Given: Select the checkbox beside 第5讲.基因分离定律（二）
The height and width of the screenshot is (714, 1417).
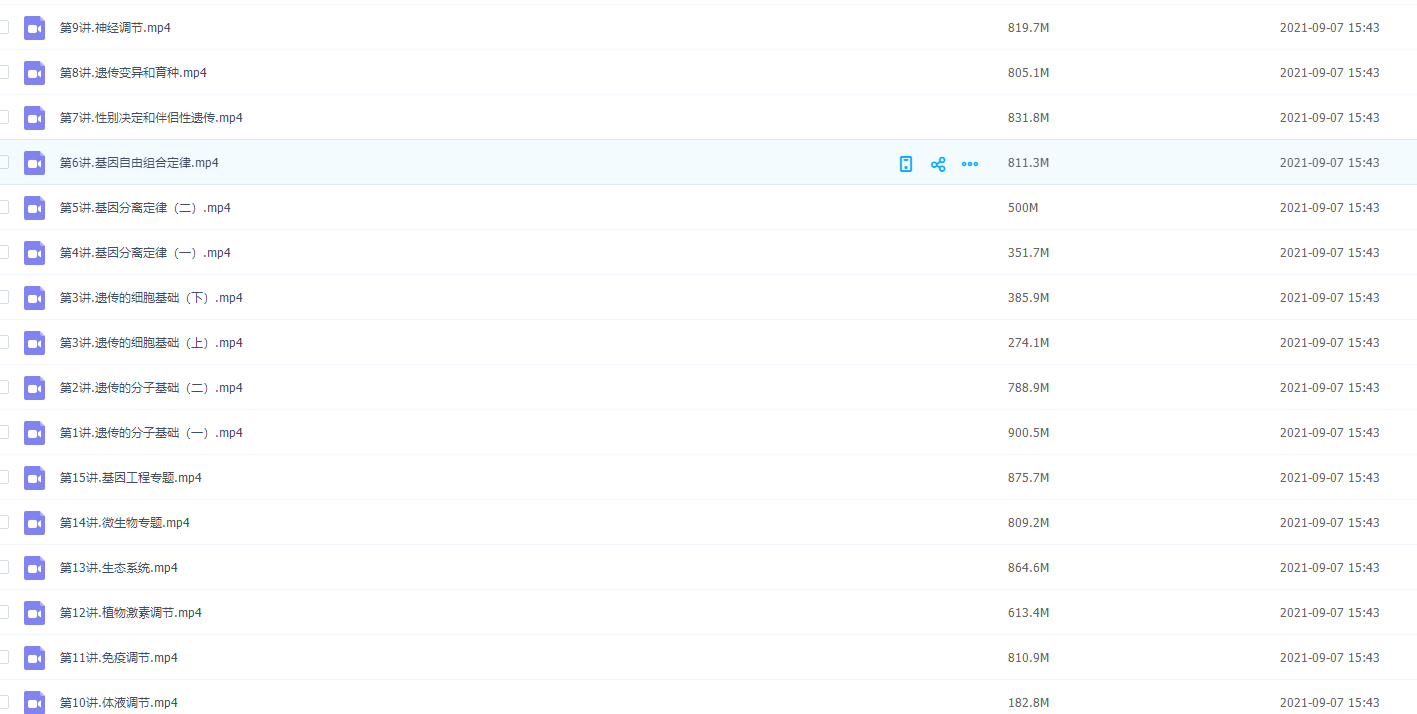Looking at the screenshot, I should pyautogui.click(x=3, y=207).
